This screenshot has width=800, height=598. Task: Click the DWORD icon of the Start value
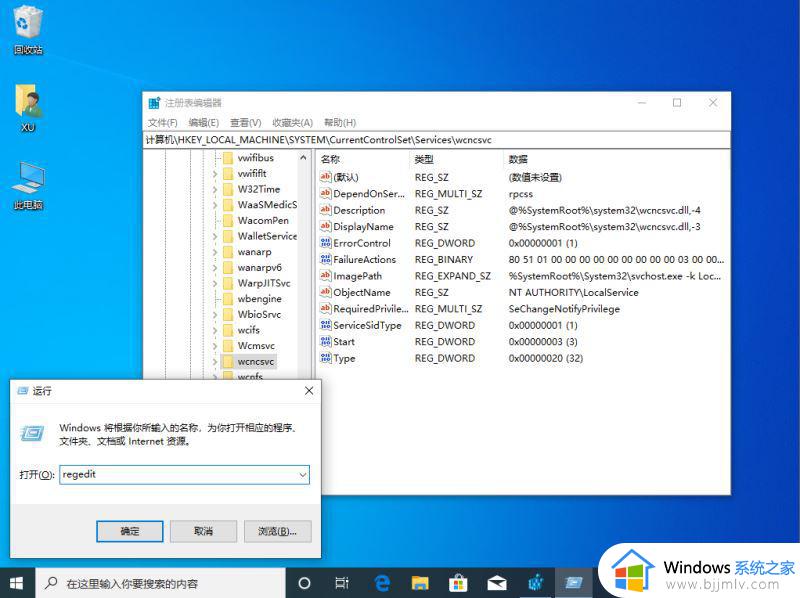[x=326, y=341]
